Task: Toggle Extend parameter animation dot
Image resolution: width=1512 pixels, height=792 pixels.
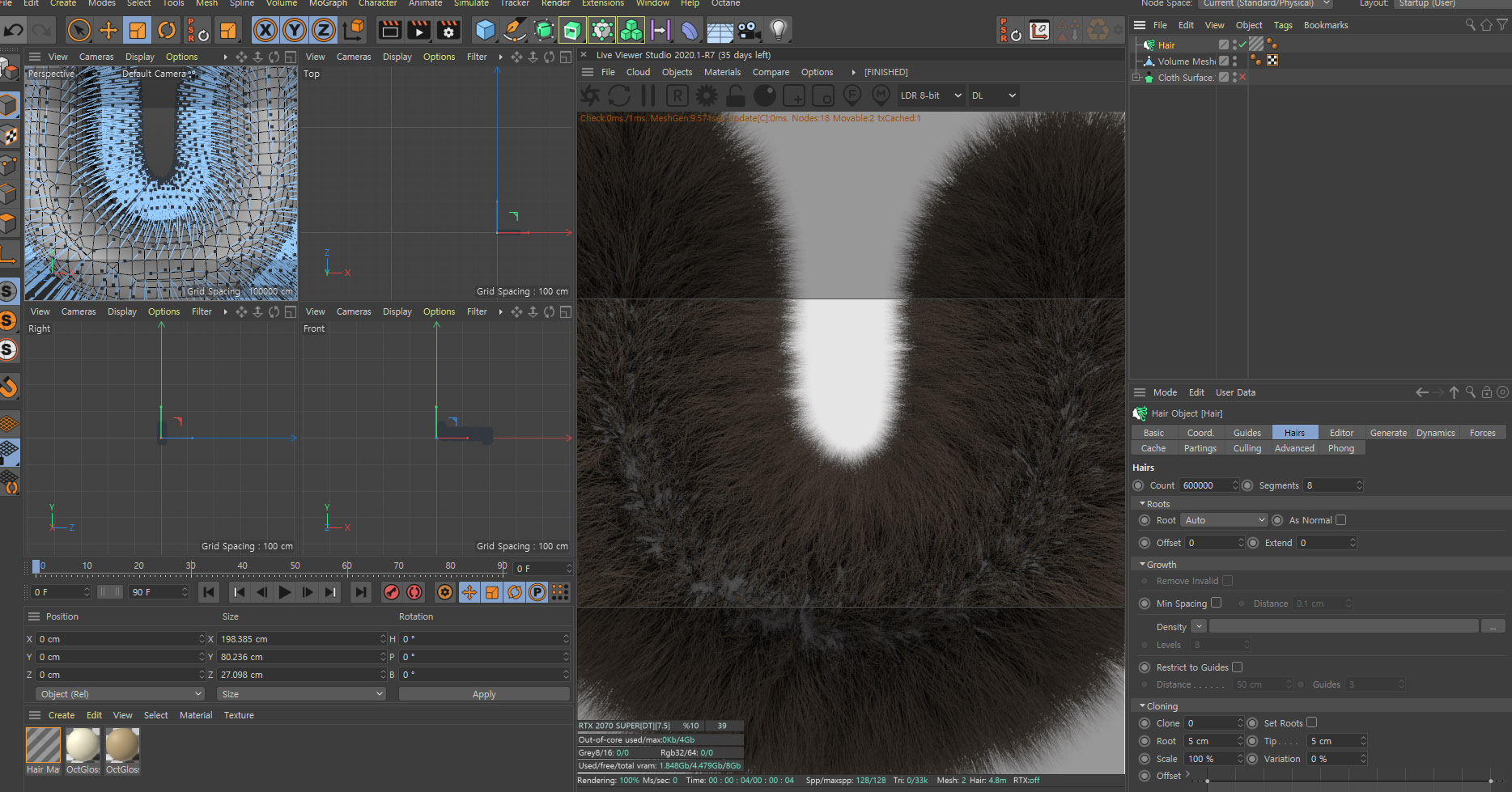Action: (1253, 543)
